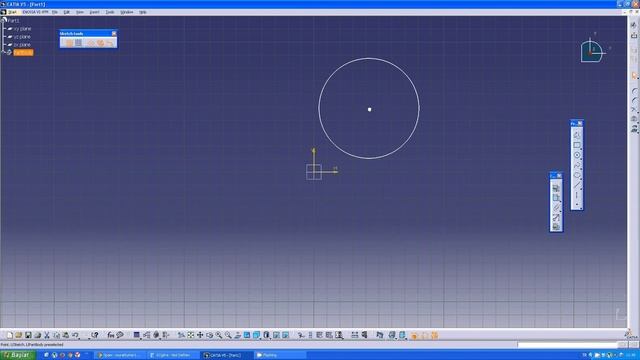Image resolution: width=640 pixels, height=360 pixels.
Task: Toggle Geometrical Constraints in Sketch tools
Action: [x=100, y=43]
